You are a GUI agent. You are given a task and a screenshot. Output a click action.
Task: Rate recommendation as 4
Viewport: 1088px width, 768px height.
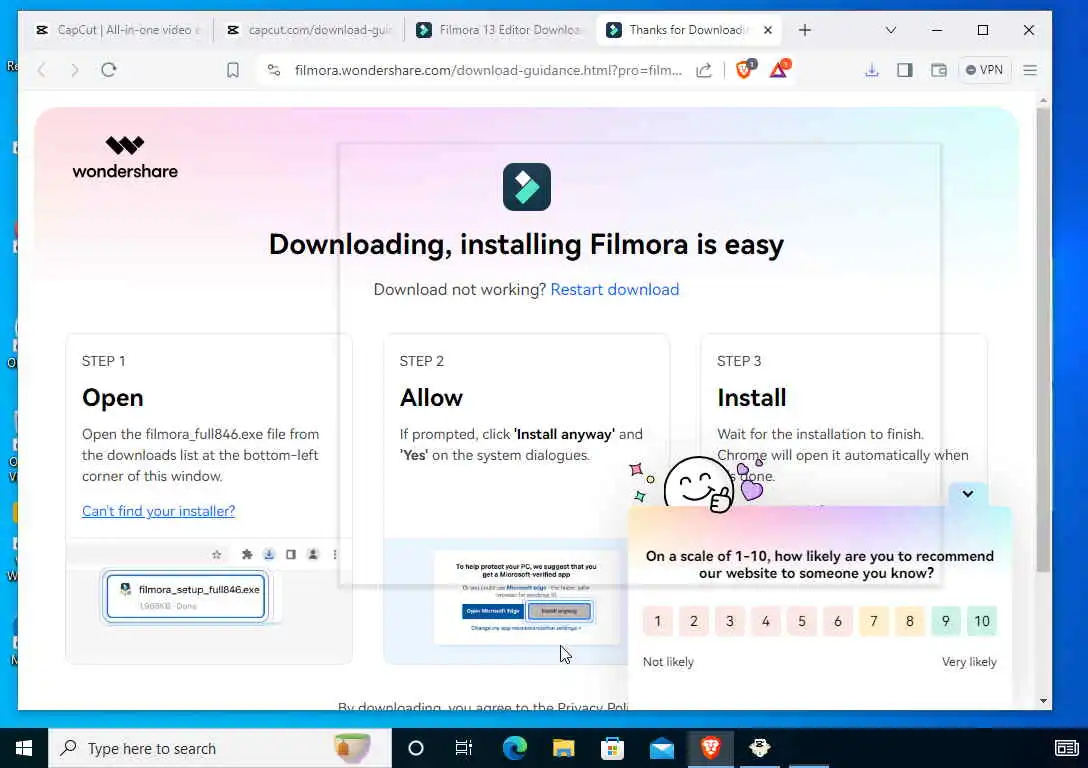pyautogui.click(x=766, y=621)
